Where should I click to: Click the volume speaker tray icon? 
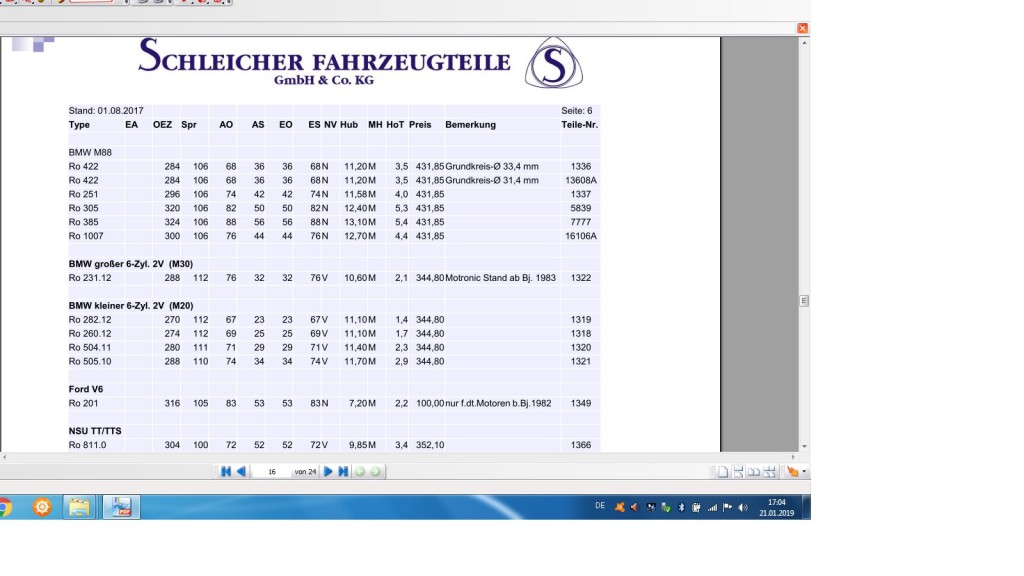742,507
